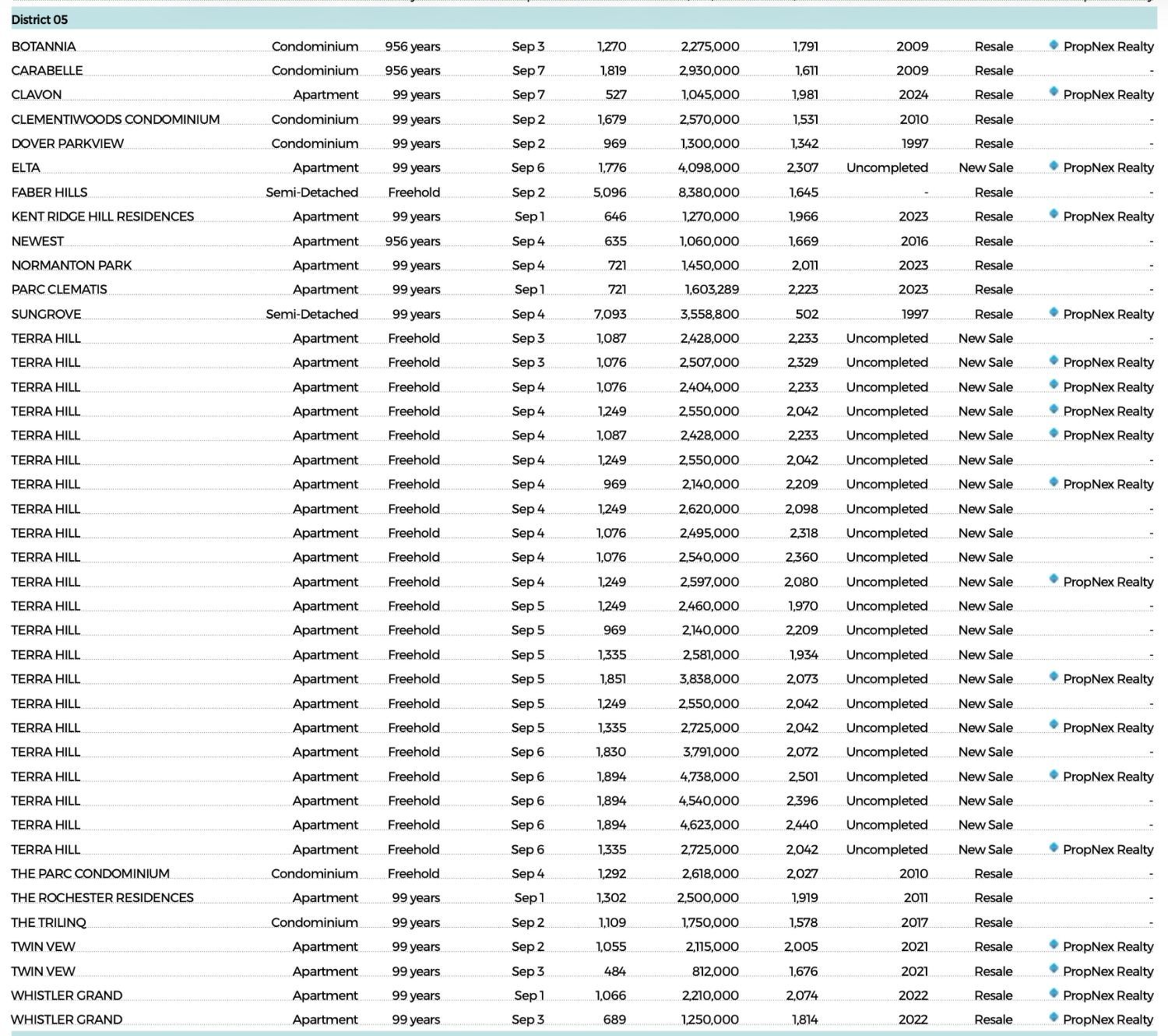Select the price 1,603,289
Image resolution: width=1168 pixels, height=1036 pixels.
(x=712, y=290)
